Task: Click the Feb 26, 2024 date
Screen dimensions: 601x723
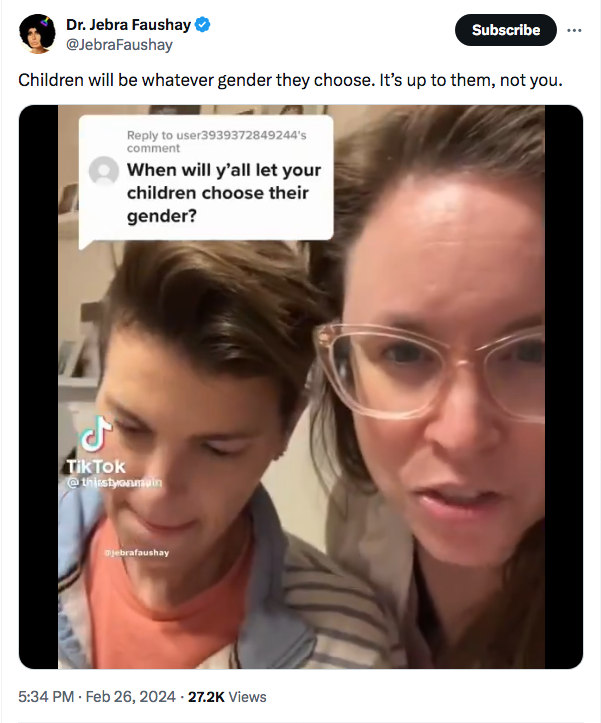Action: [x=131, y=696]
